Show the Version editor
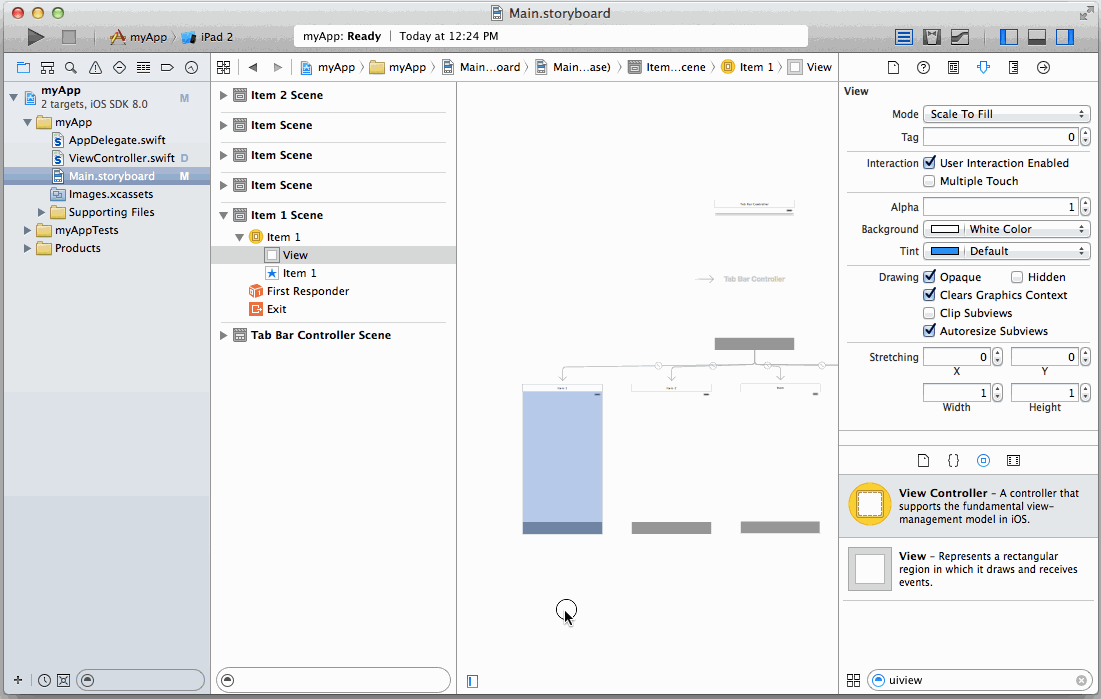Image resolution: width=1101 pixels, height=699 pixels. coord(960,37)
